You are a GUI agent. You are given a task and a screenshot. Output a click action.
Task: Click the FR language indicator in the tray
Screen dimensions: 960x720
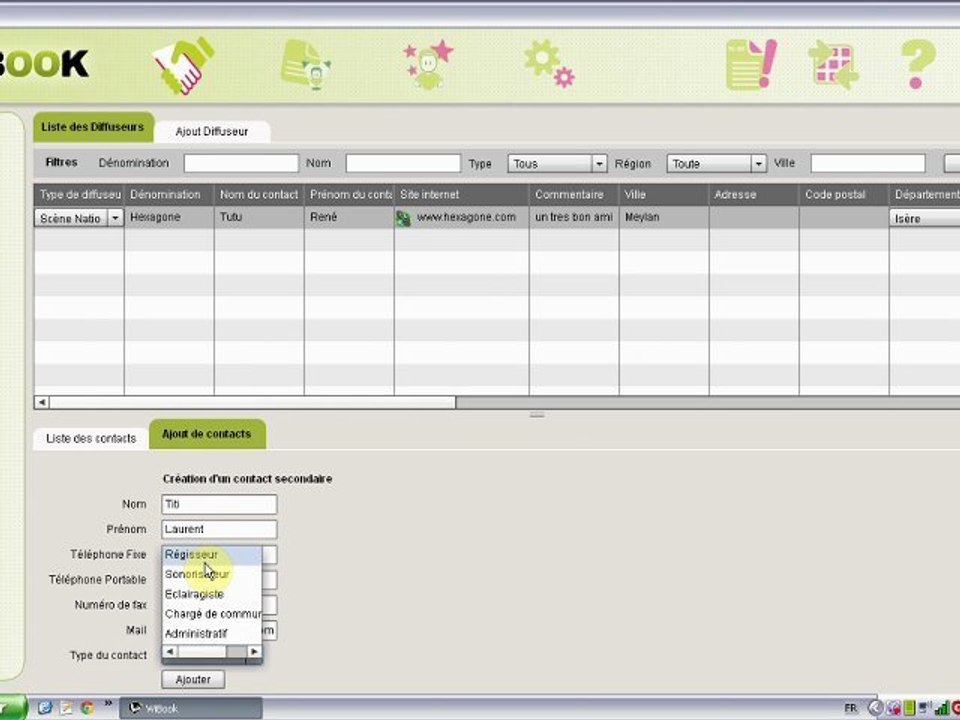click(x=851, y=708)
